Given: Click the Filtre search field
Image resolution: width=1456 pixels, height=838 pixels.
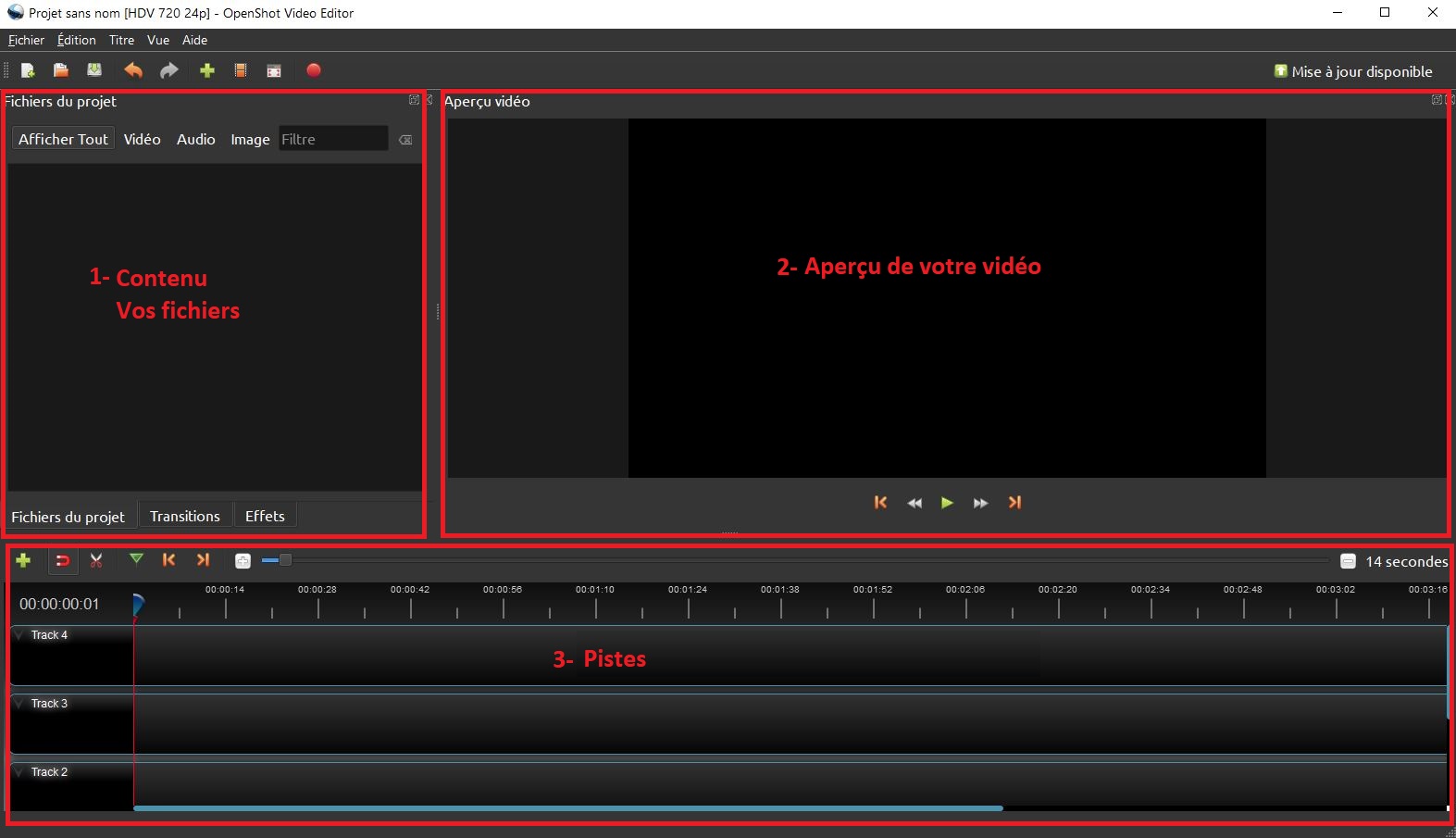Looking at the screenshot, I should point(333,139).
